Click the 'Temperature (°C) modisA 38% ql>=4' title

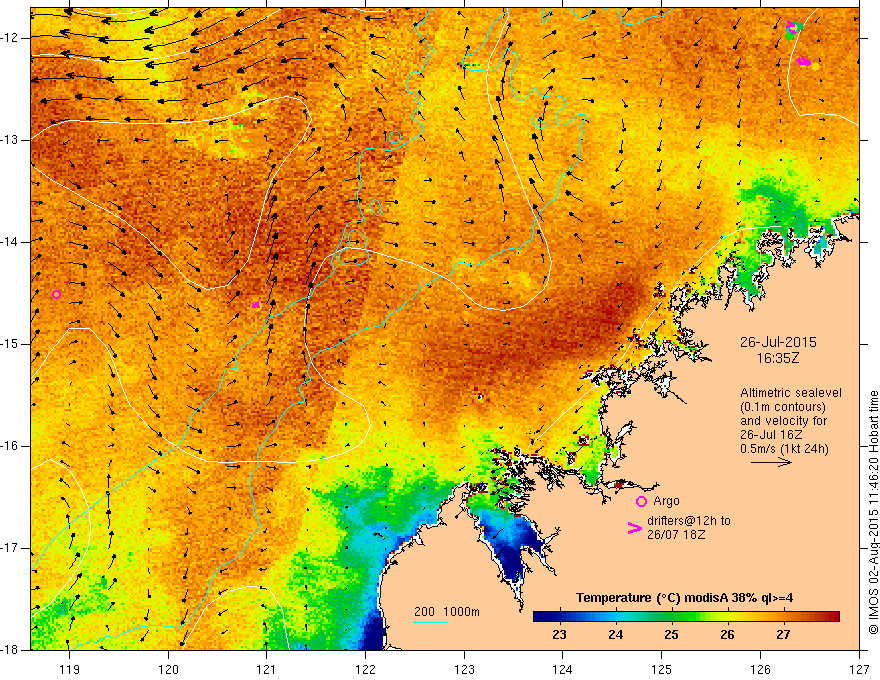[684, 598]
